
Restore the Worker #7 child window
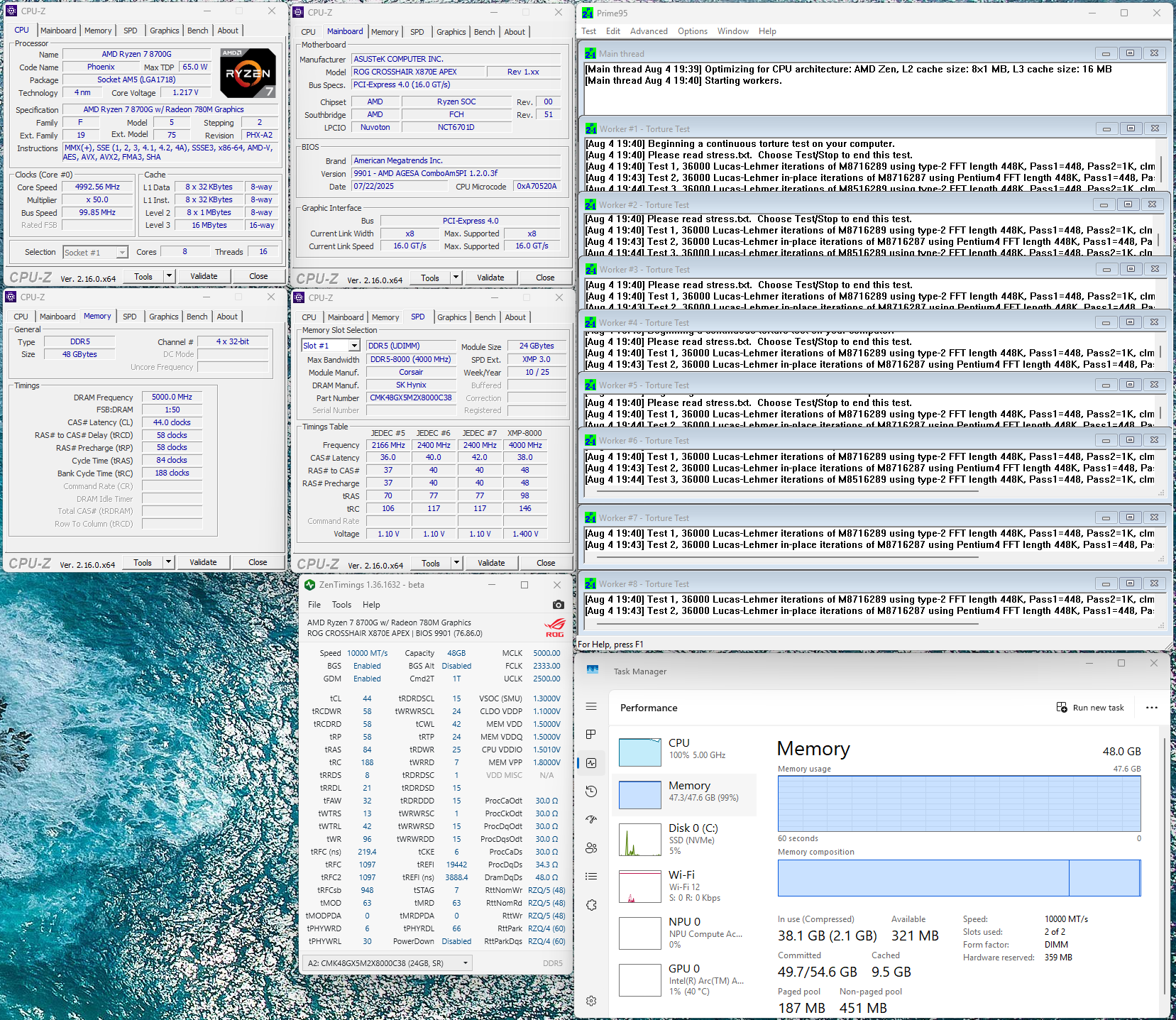coord(1130,517)
